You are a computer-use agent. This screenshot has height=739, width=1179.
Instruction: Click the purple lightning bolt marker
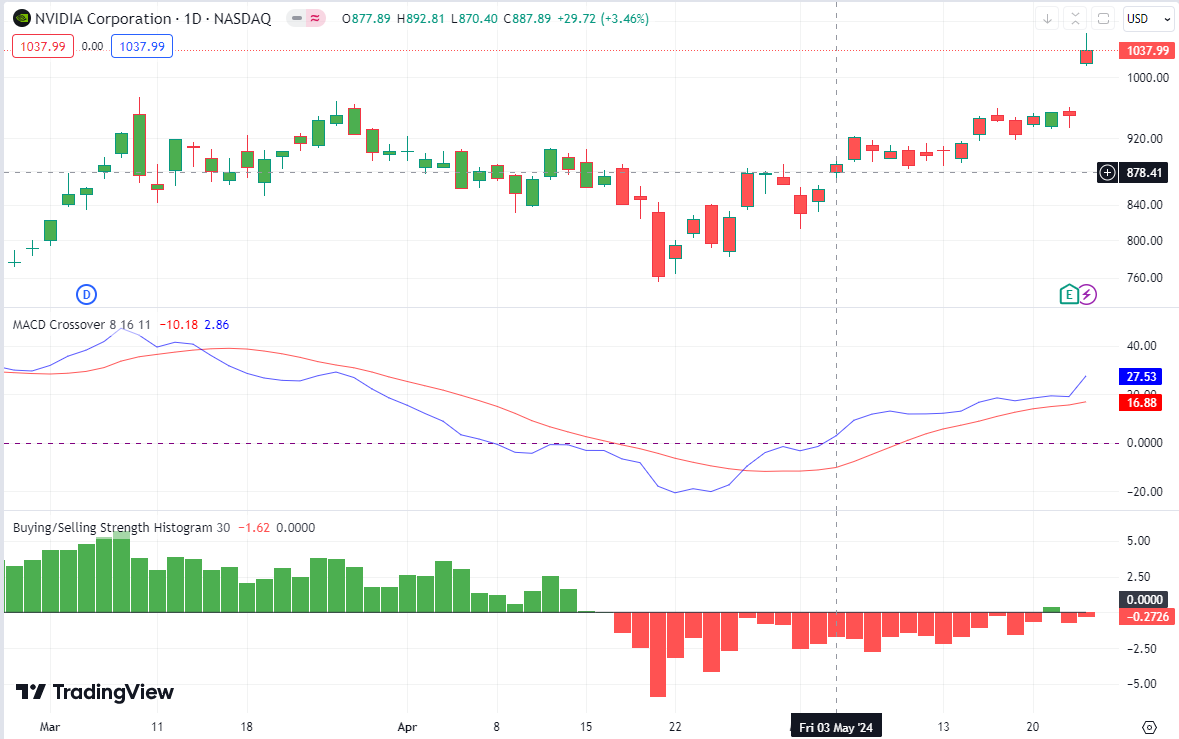[1087, 294]
